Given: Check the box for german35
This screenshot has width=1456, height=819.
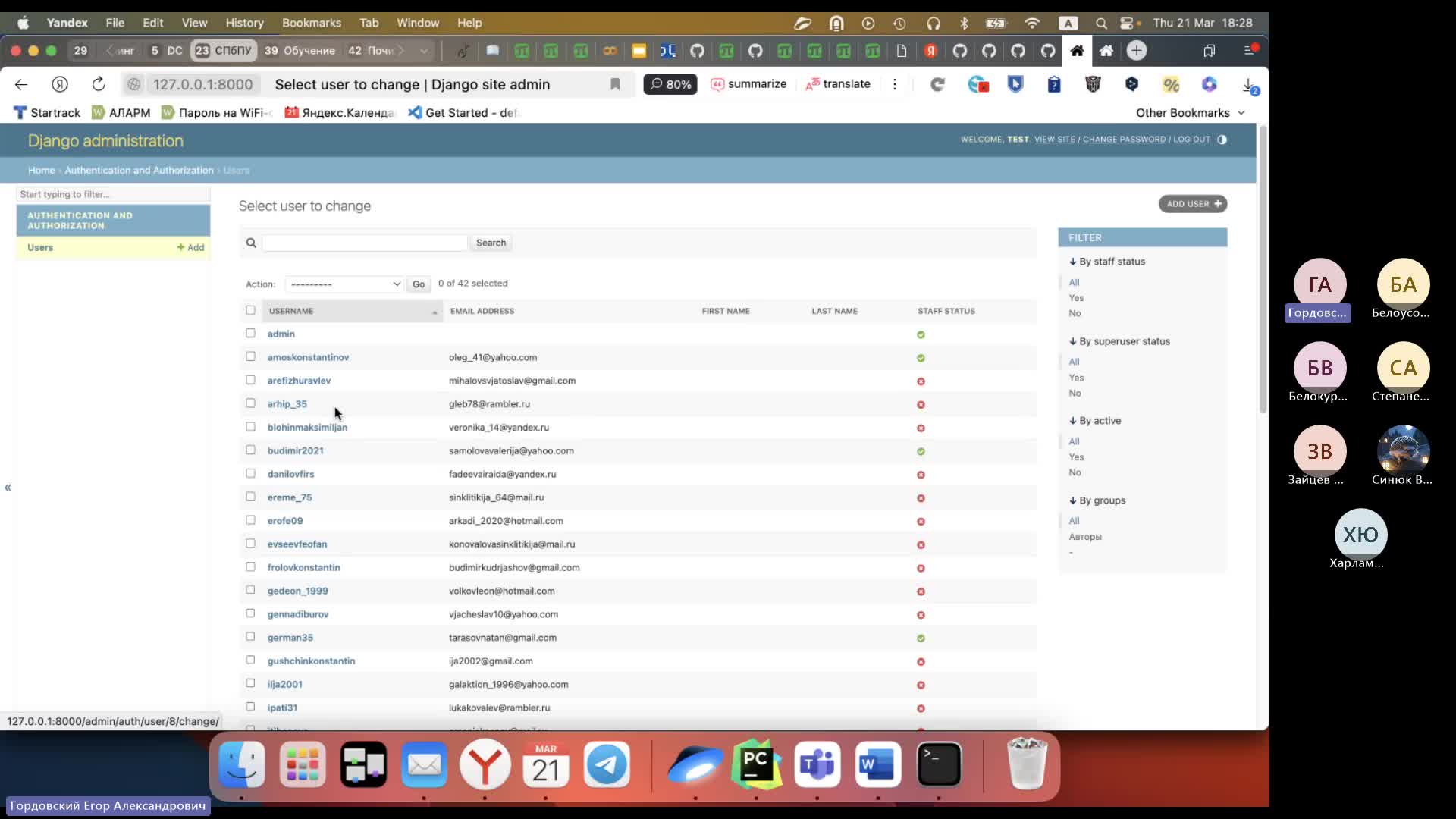Looking at the screenshot, I should [250, 637].
